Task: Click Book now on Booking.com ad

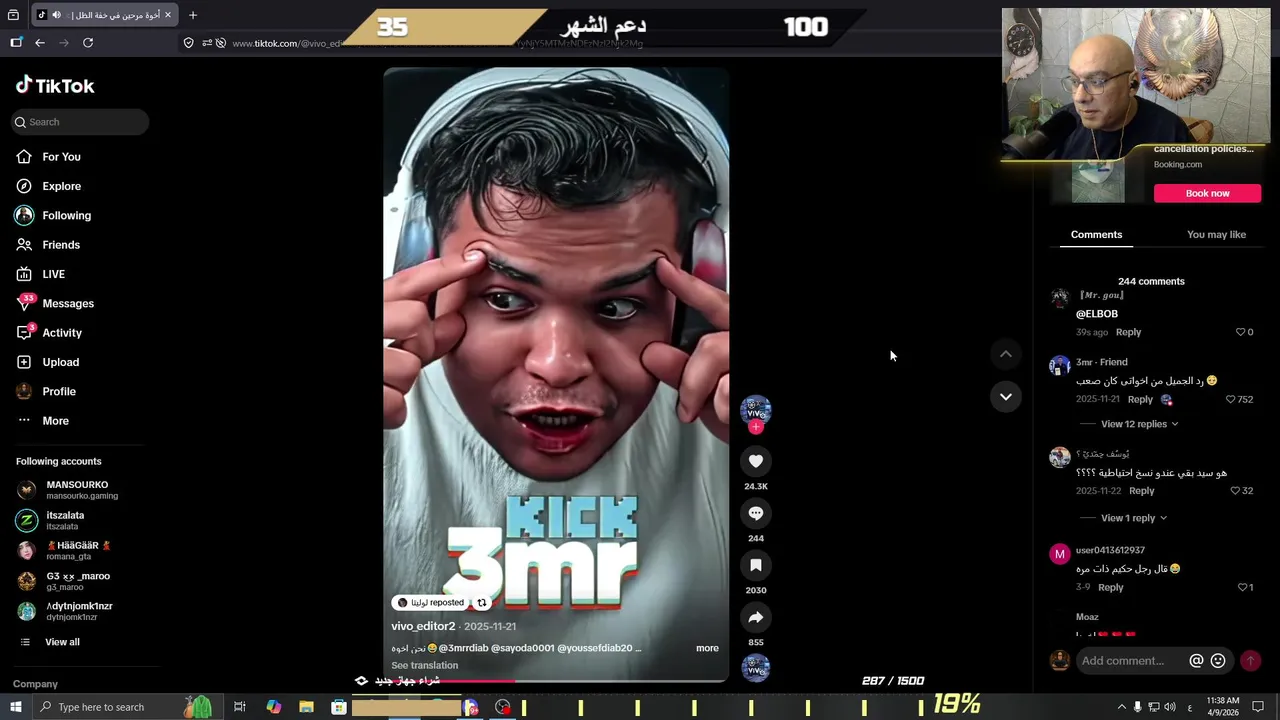Action: pyautogui.click(x=1207, y=193)
